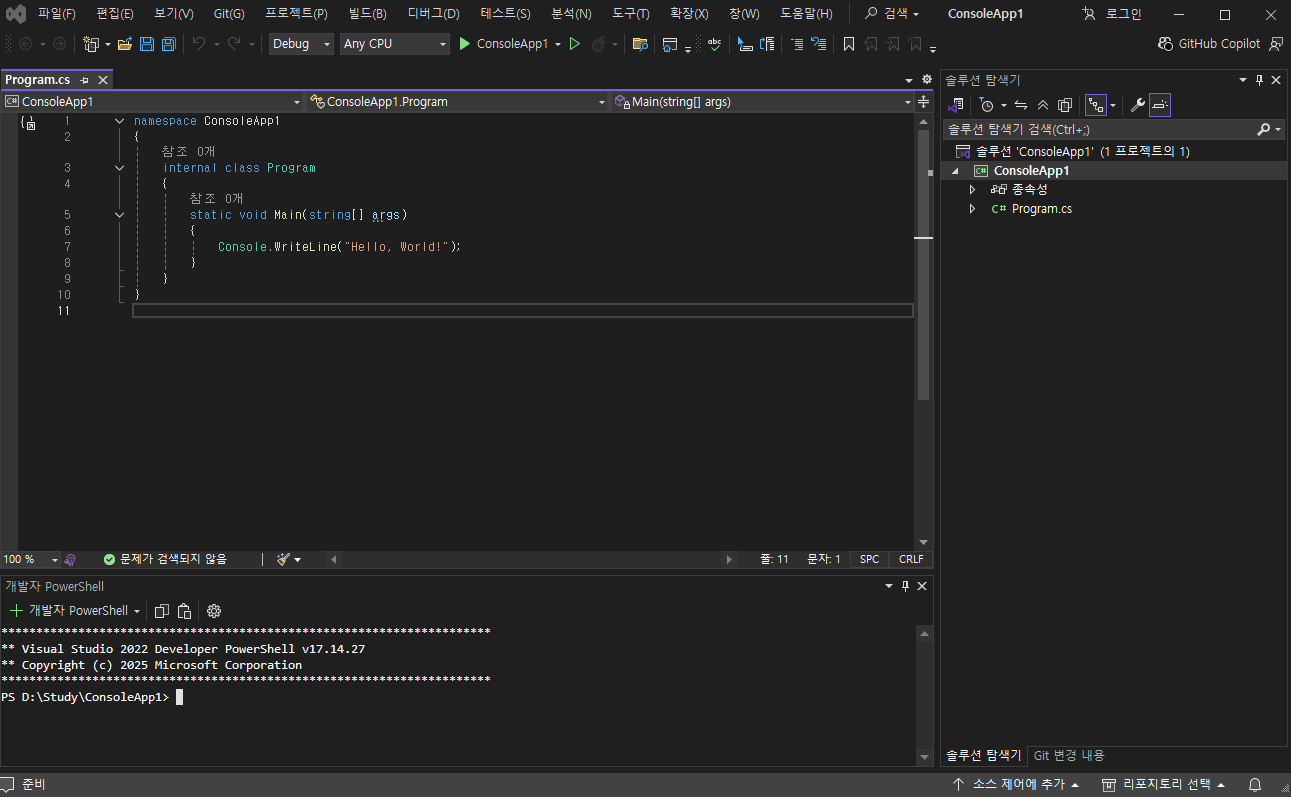Click the GitHub Copilot button
This screenshot has width=1291, height=797.
1209,44
